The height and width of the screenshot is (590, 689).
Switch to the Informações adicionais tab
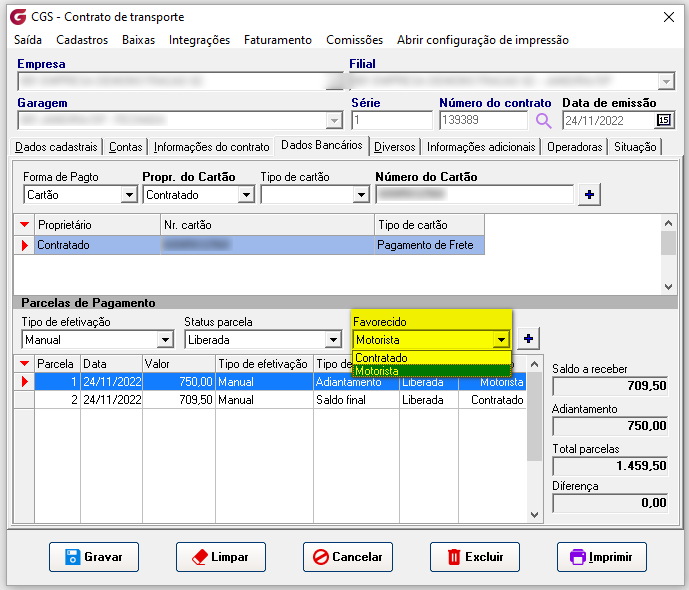[x=481, y=147]
